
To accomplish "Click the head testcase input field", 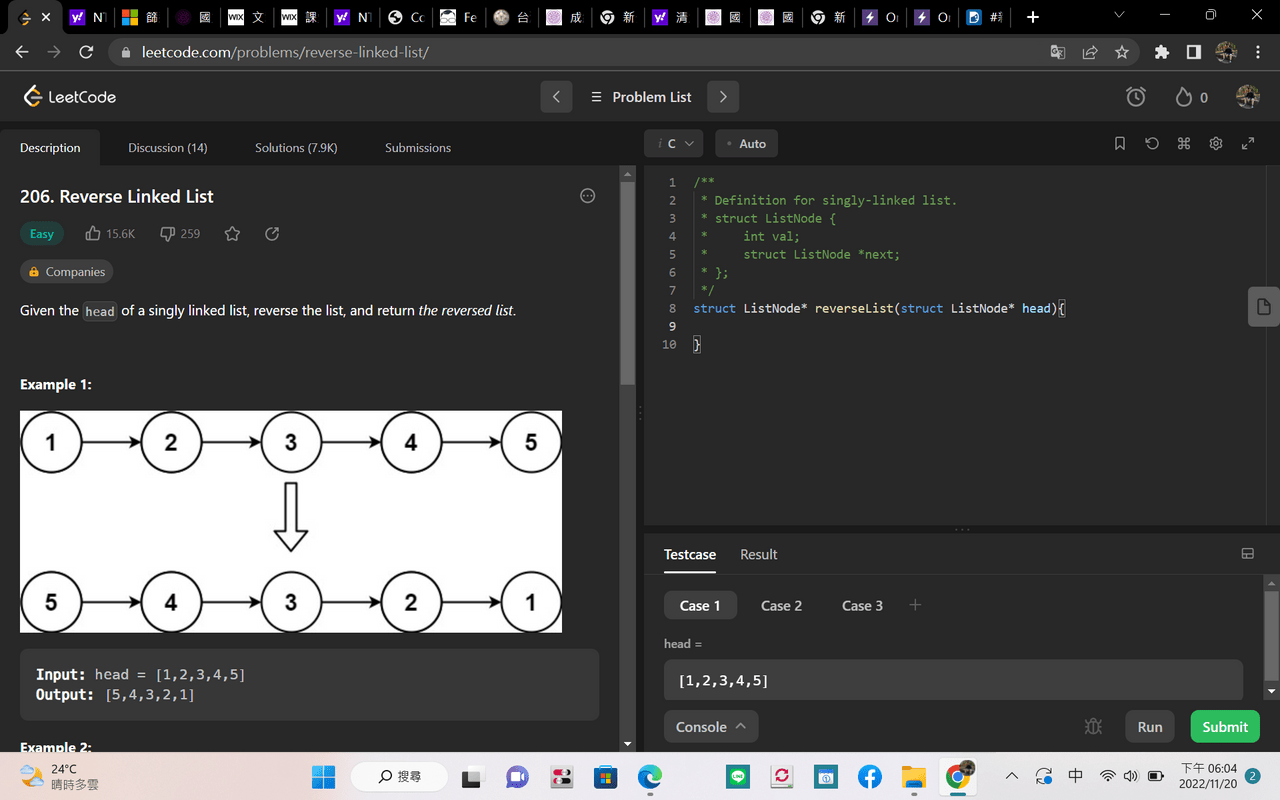I will [x=953, y=681].
